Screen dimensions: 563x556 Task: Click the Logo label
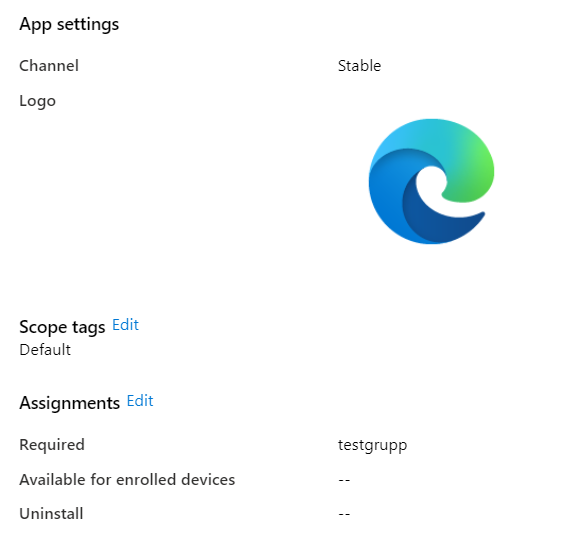pyautogui.click(x=37, y=102)
